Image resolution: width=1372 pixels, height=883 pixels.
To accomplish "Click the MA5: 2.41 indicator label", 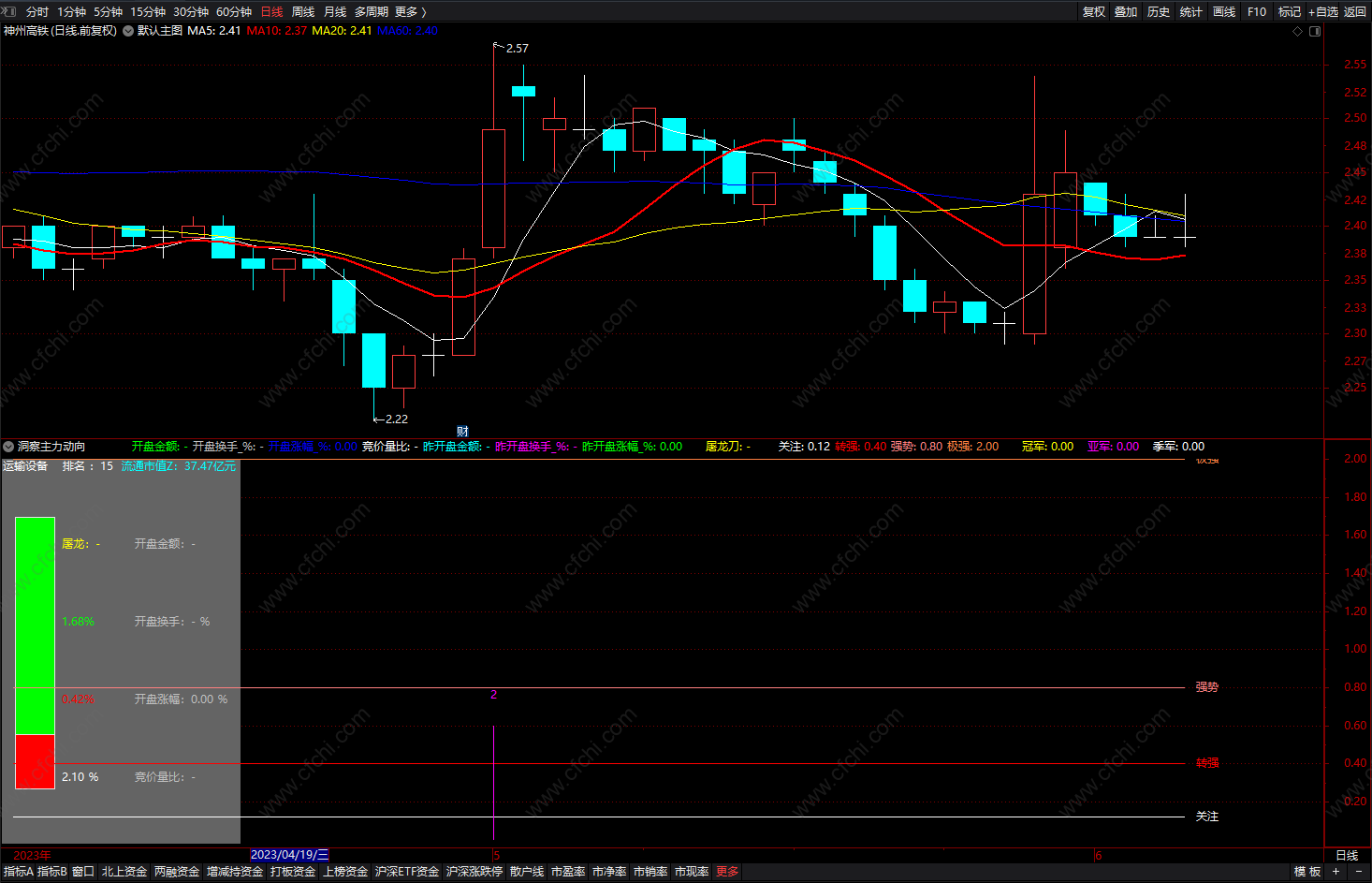I will point(214,31).
